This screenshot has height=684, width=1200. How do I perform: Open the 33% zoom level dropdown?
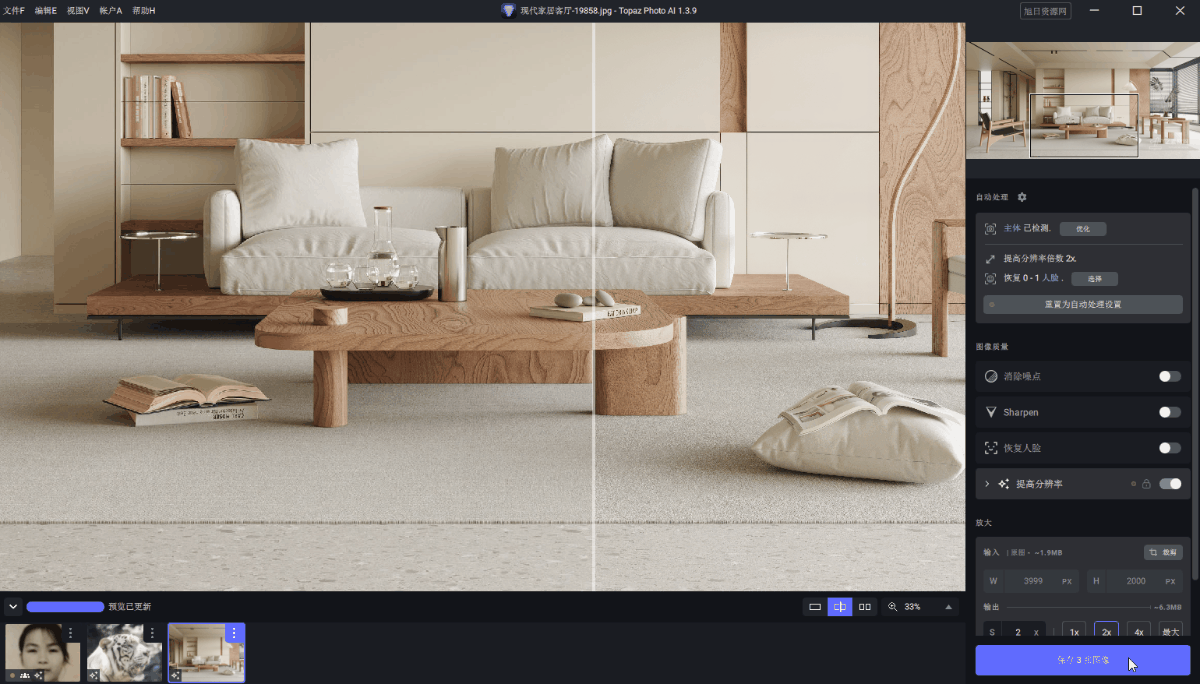pyautogui.click(x=916, y=606)
